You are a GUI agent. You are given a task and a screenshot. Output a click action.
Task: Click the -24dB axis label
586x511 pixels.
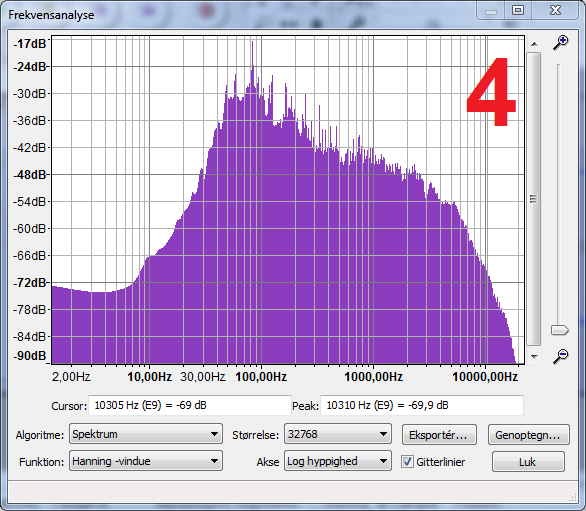click(x=30, y=67)
